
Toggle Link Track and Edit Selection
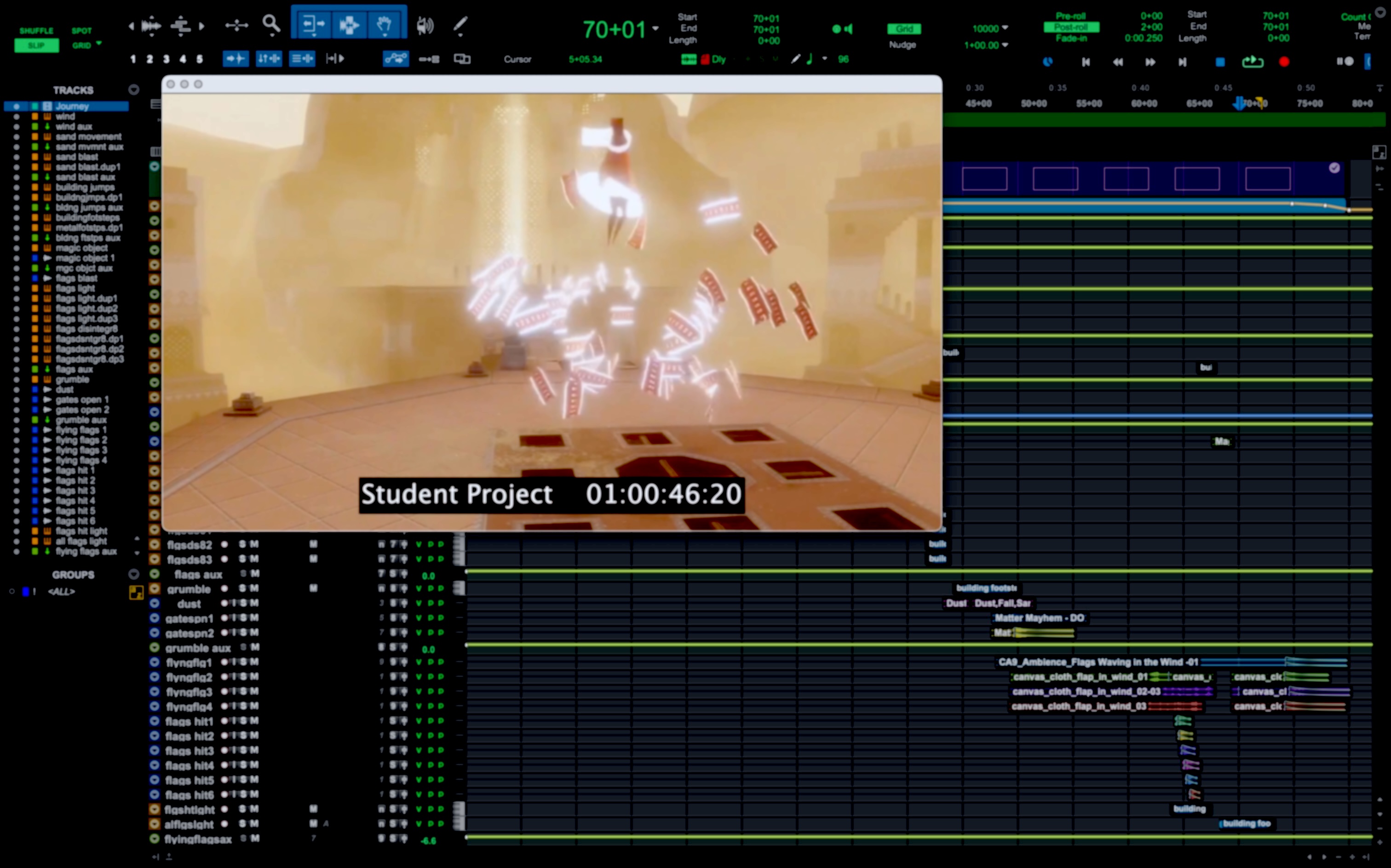coord(302,58)
